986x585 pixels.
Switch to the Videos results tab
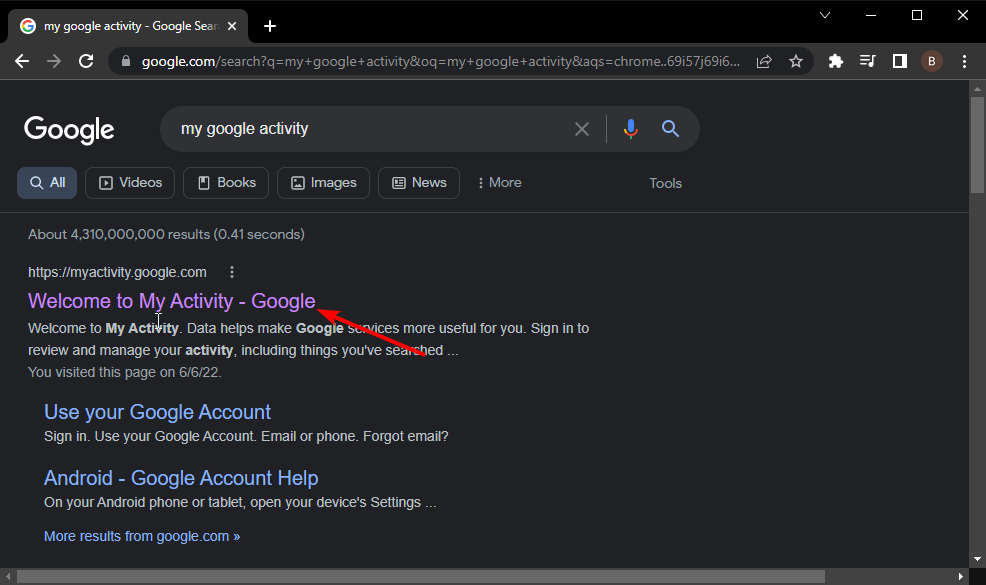(130, 182)
